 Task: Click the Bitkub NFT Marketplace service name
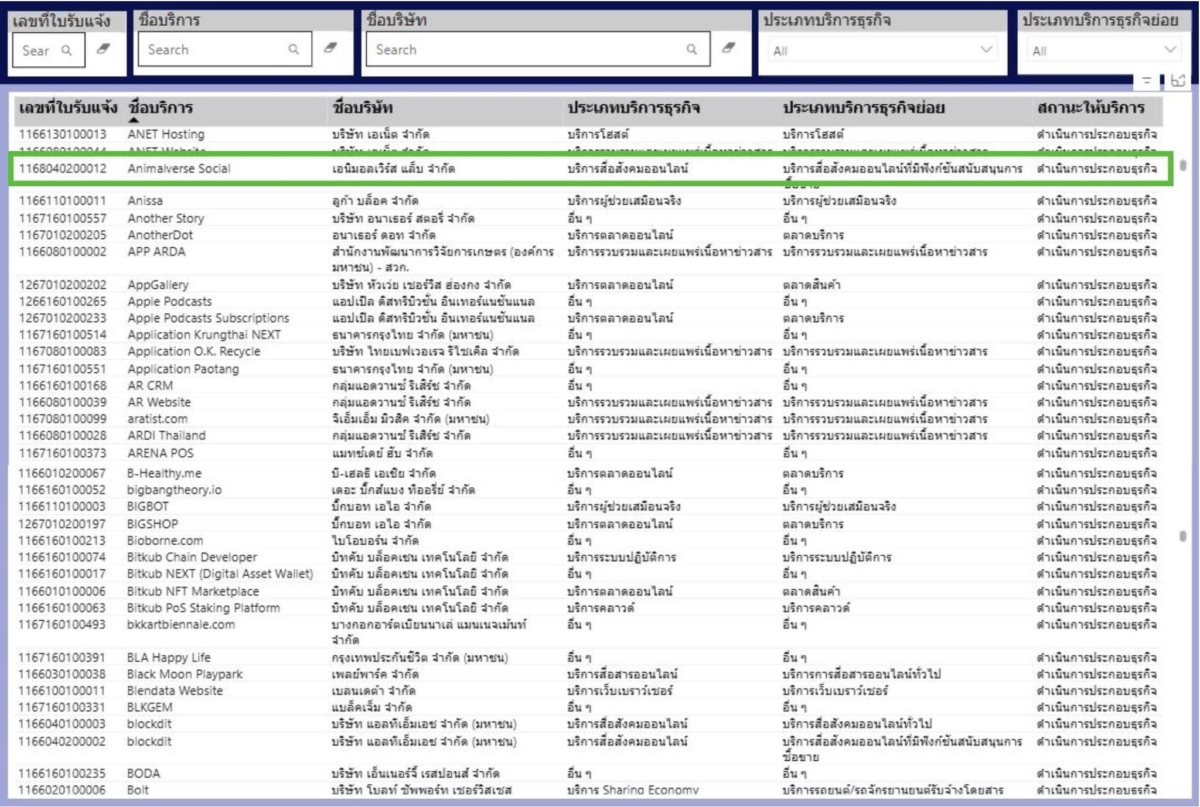point(192,591)
